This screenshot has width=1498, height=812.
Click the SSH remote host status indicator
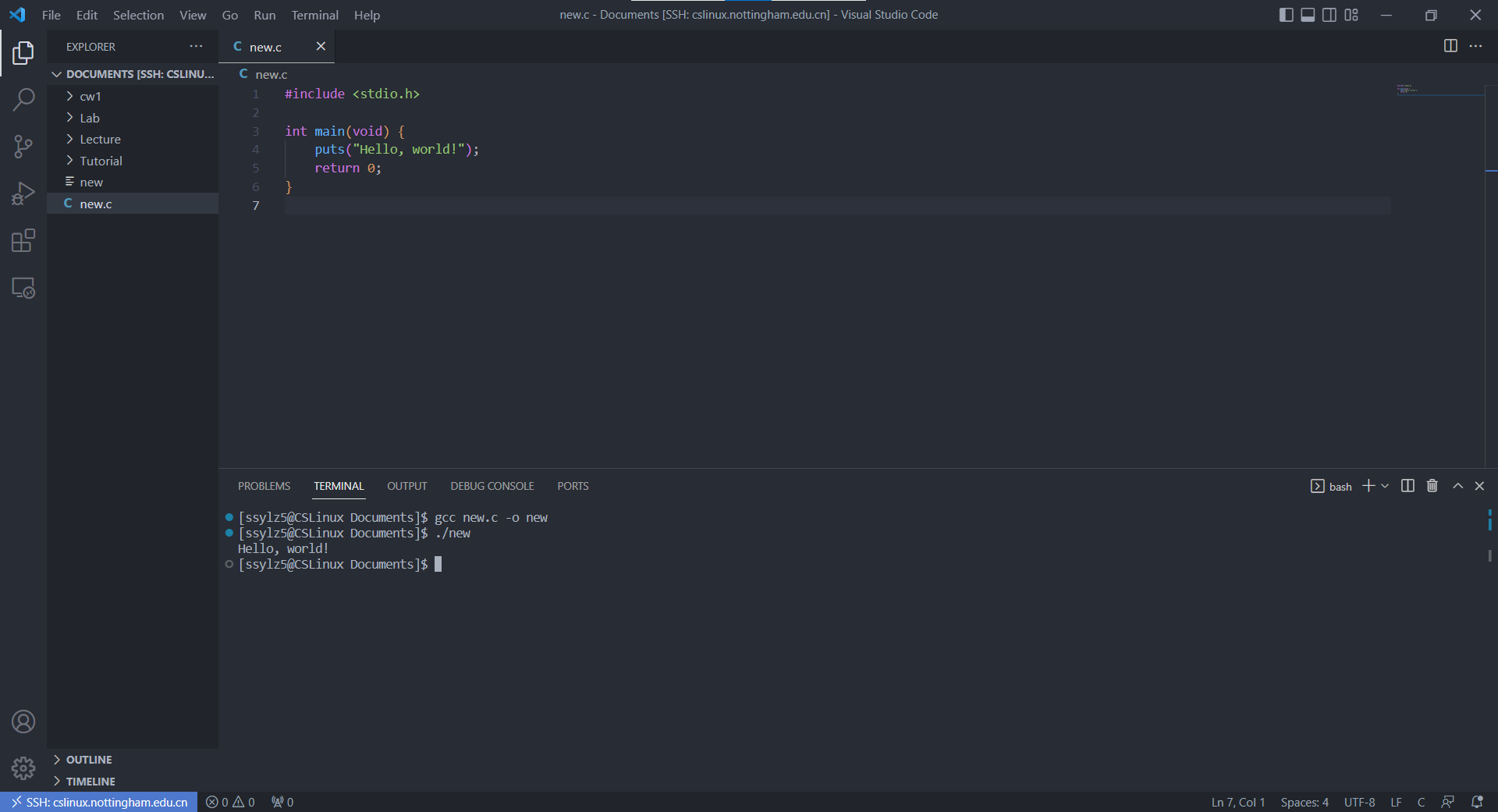[99, 802]
